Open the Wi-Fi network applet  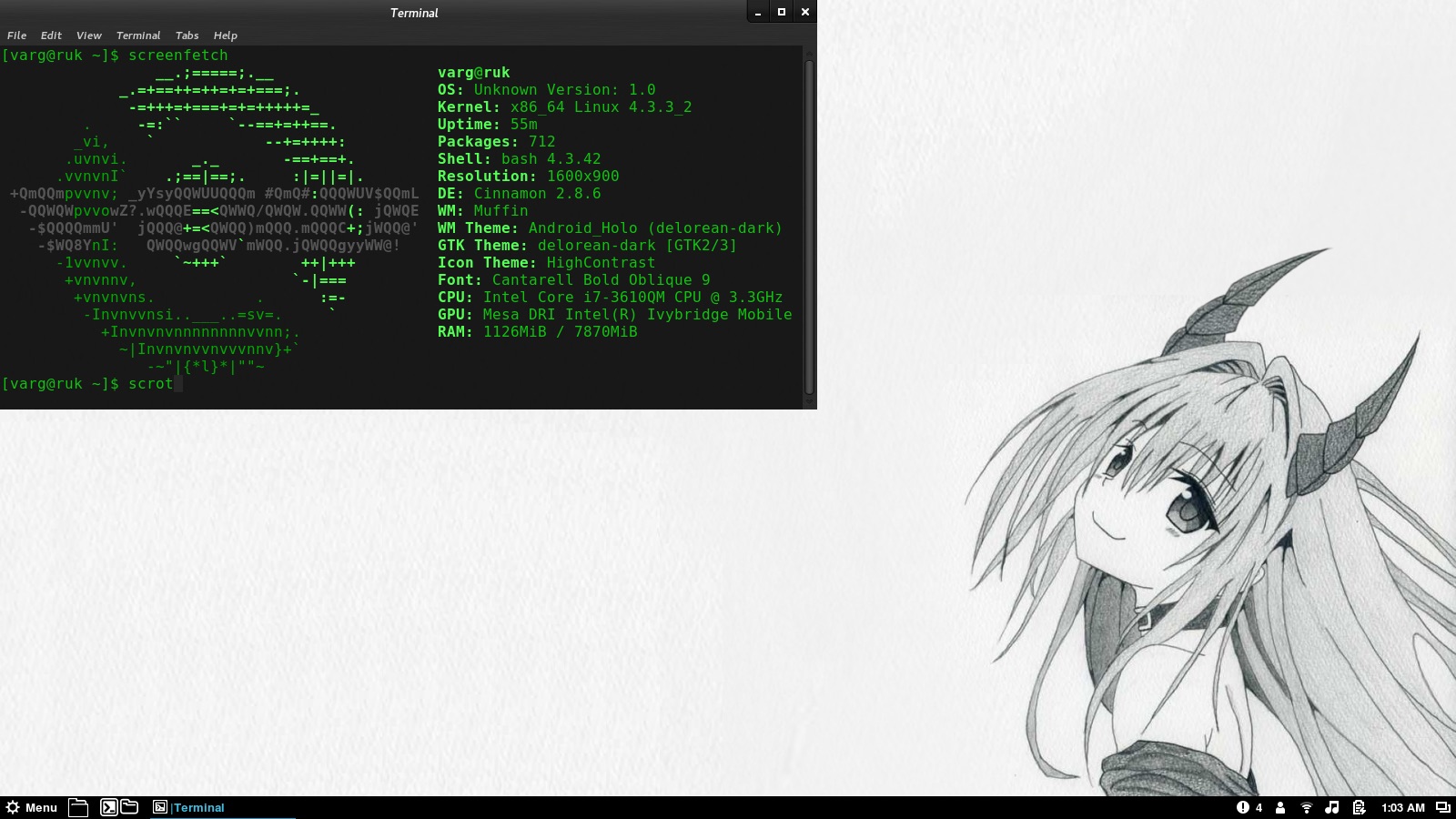(x=1307, y=807)
